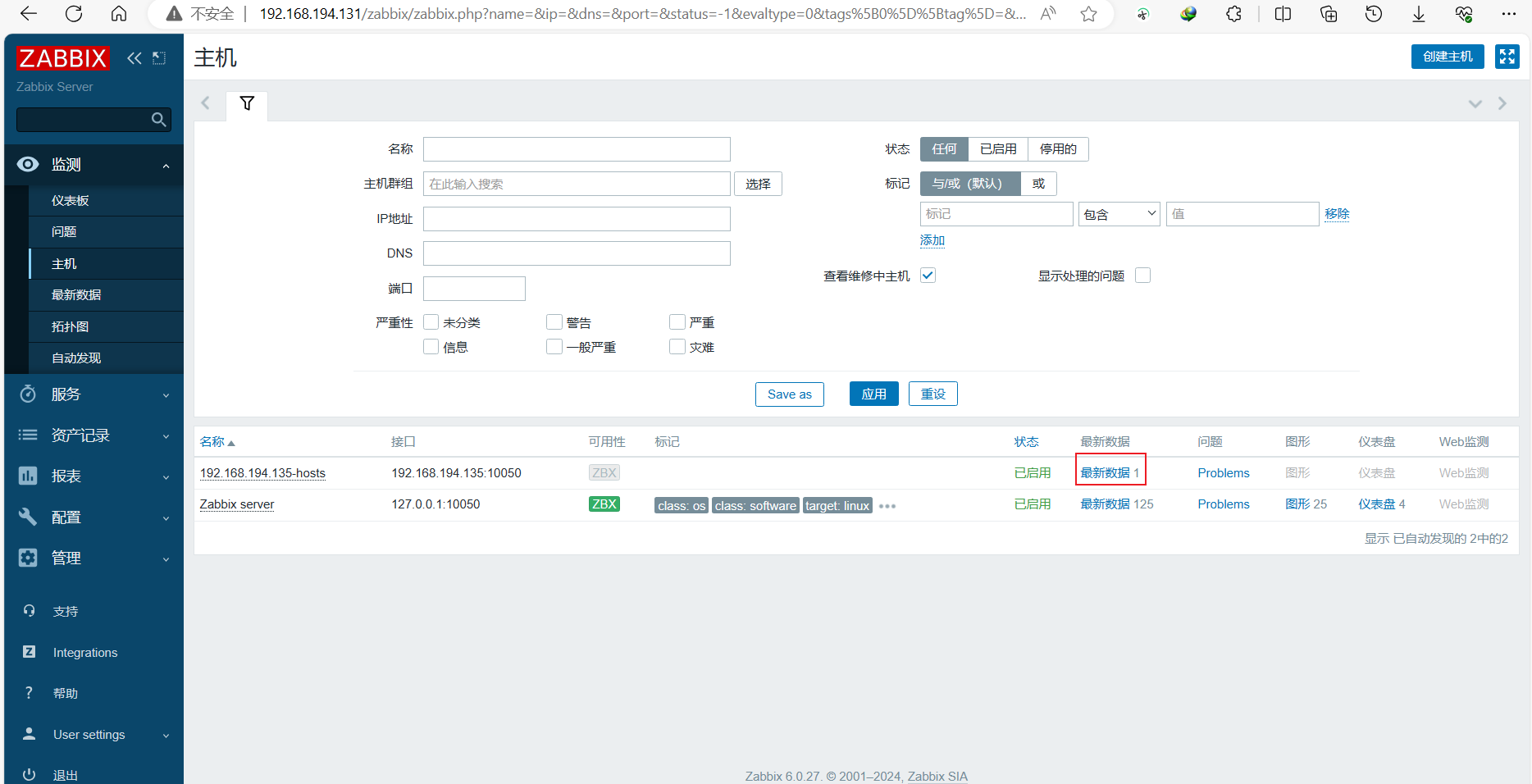
Task: Open browser split screen icon
Action: click(x=1284, y=14)
